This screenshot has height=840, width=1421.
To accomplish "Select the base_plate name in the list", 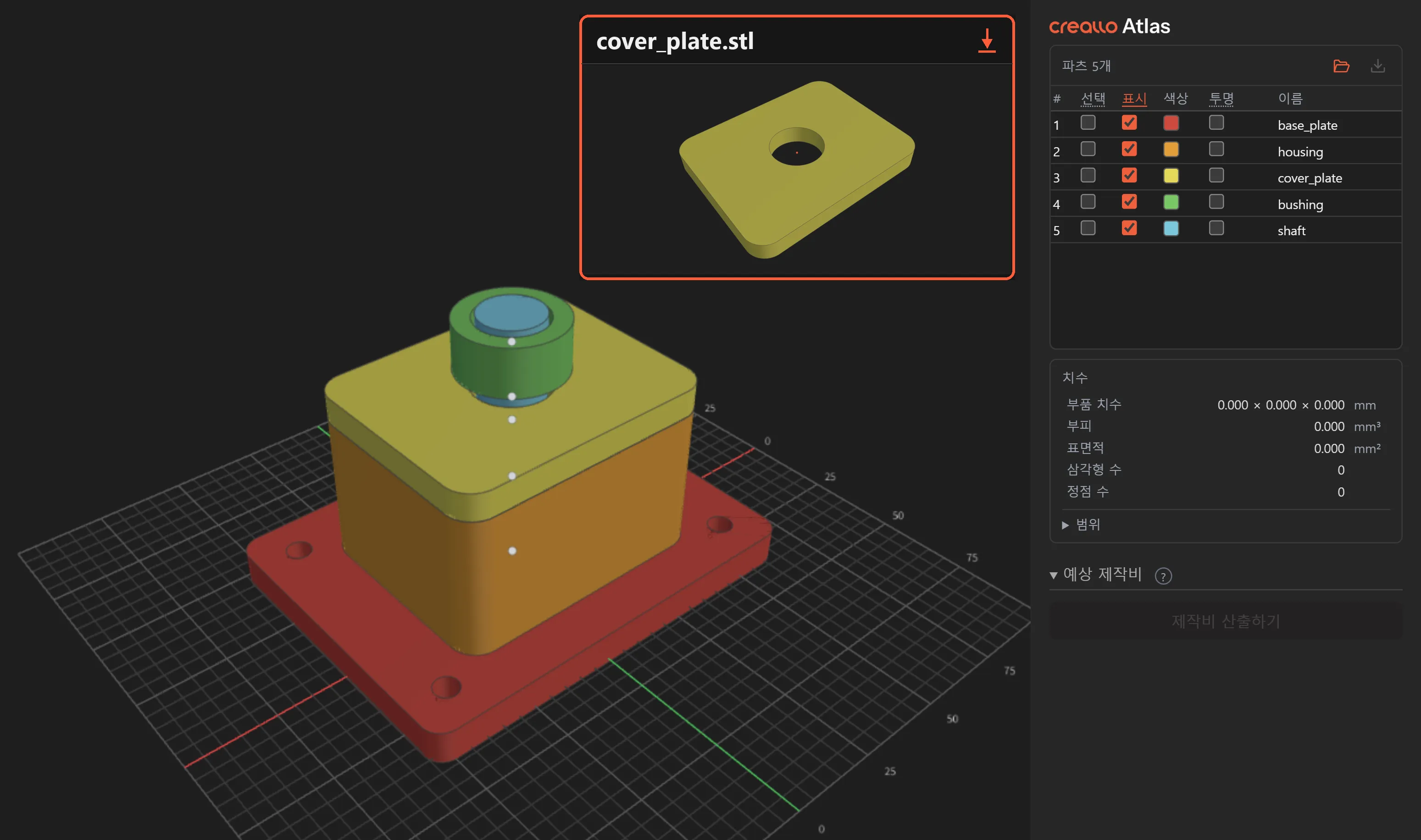I will coord(1307,125).
